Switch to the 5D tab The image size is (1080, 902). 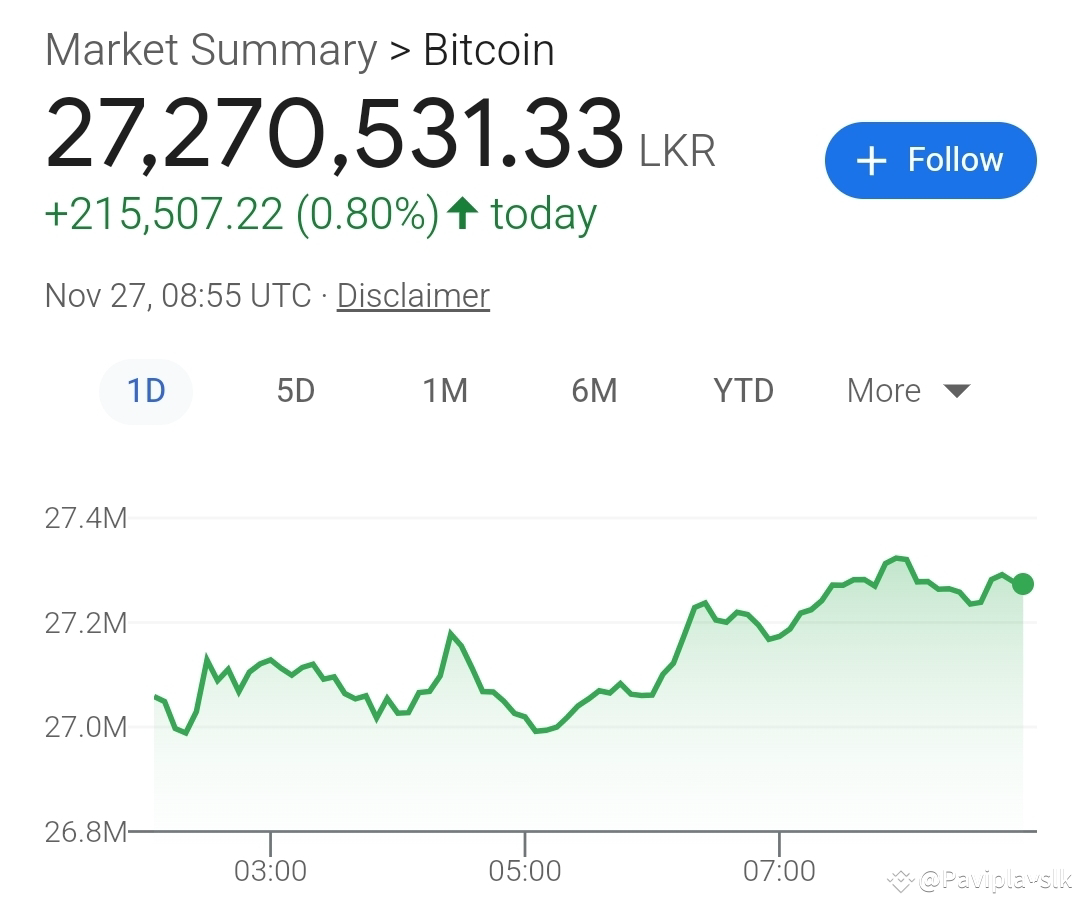295,391
